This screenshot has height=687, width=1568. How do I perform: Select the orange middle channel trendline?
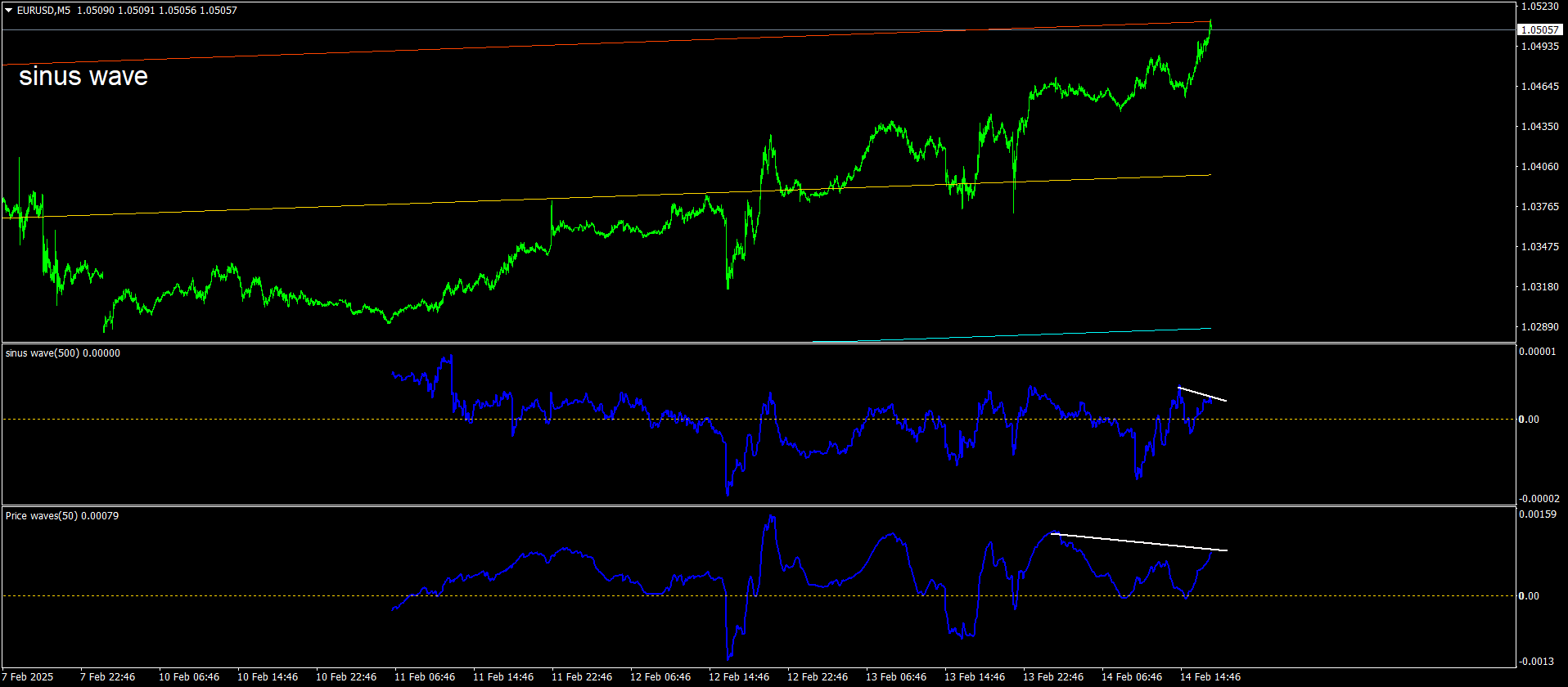[606, 196]
